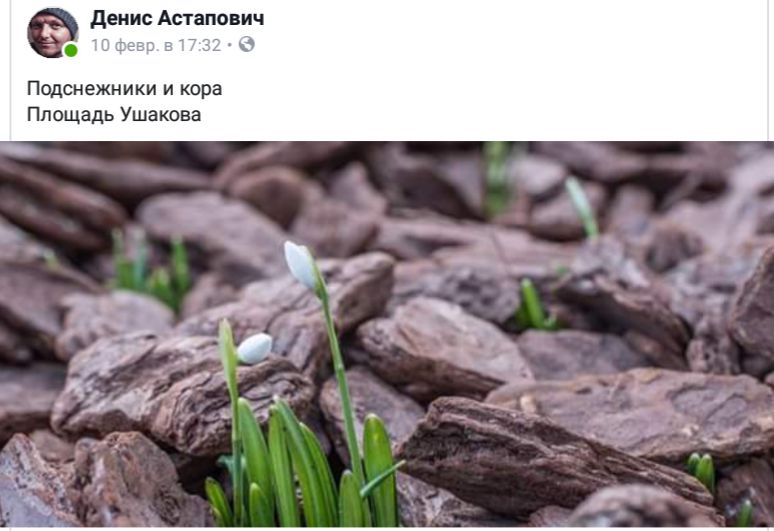Click the tall white snowdrop bud in photo

[301, 265]
